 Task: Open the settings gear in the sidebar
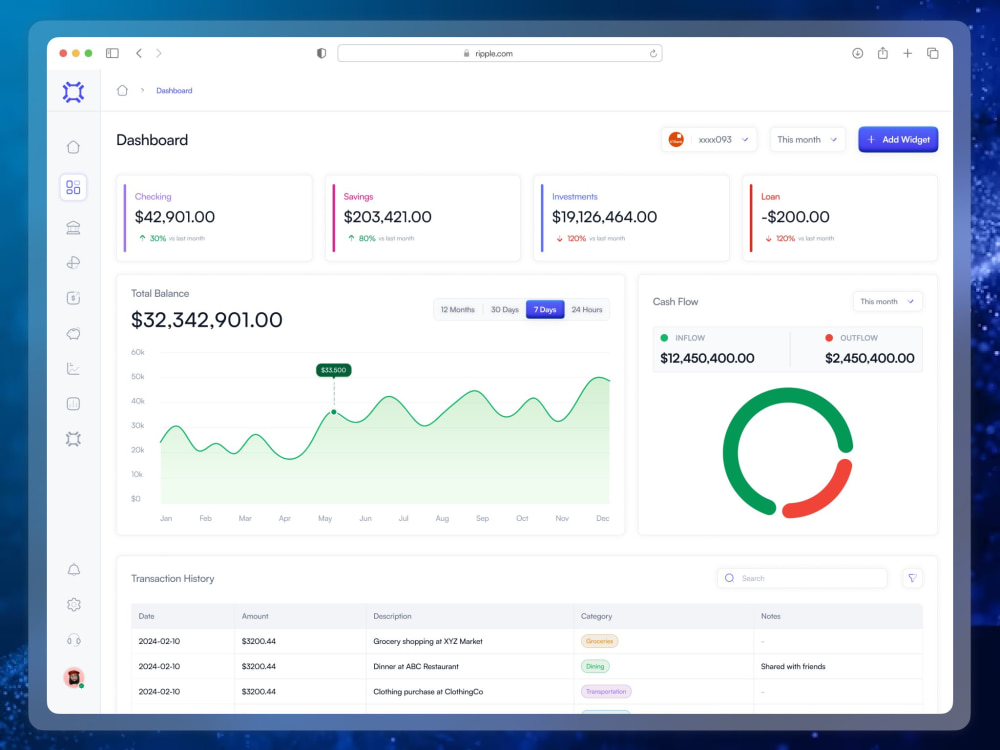(73, 604)
